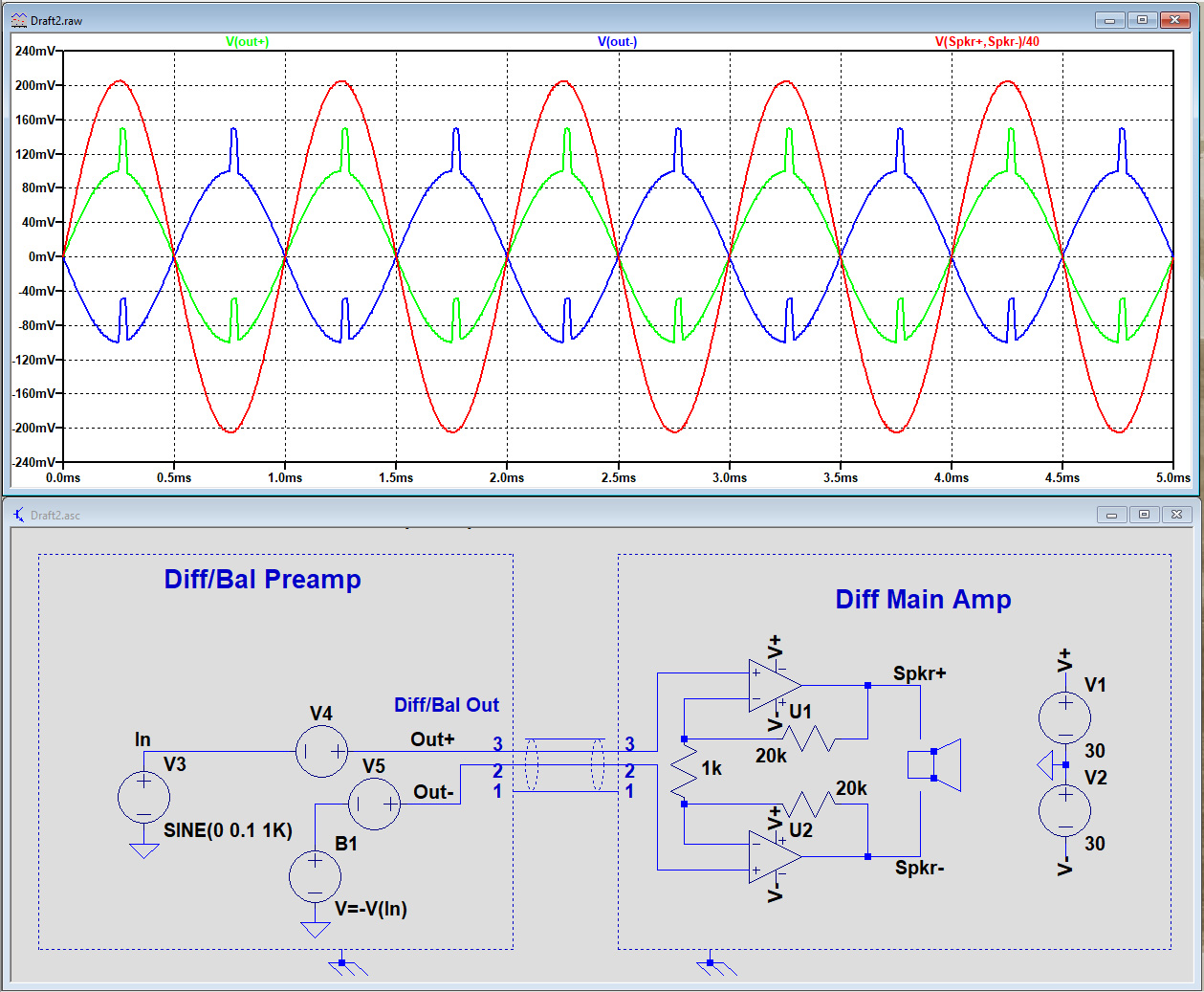Click the In net label

click(x=142, y=739)
